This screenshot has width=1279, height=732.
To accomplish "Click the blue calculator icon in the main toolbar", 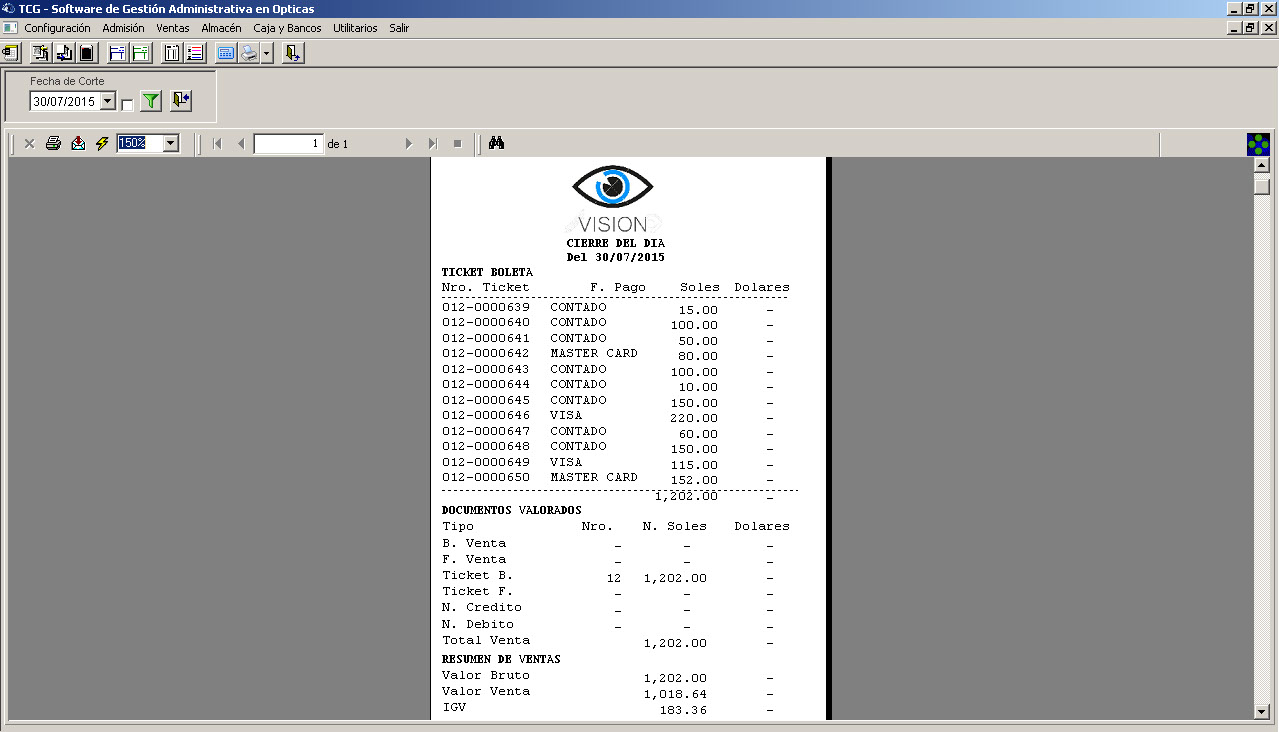I will [x=225, y=54].
